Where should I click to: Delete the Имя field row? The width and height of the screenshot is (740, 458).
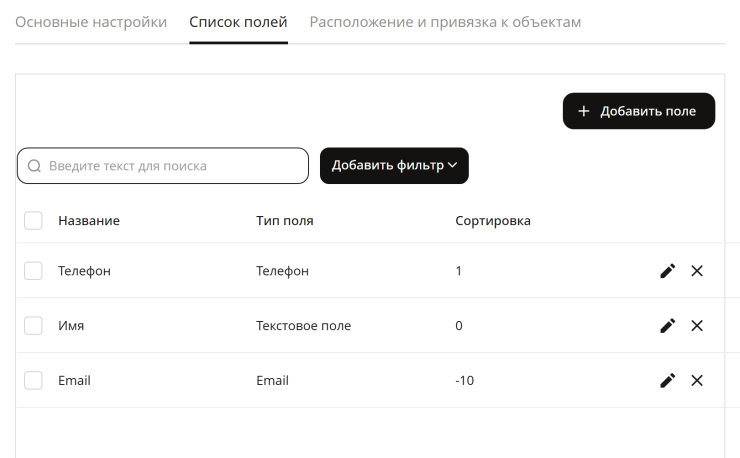[x=697, y=326]
